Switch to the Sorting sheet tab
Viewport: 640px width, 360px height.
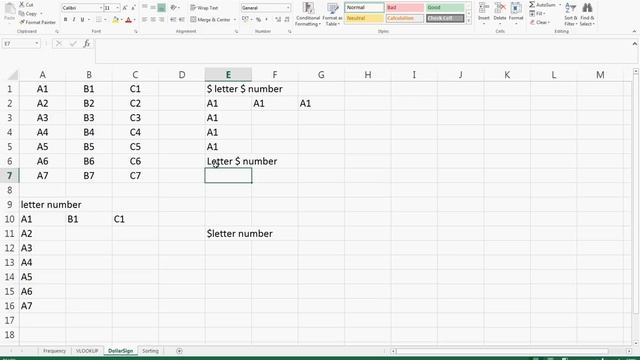click(x=150, y=351)
